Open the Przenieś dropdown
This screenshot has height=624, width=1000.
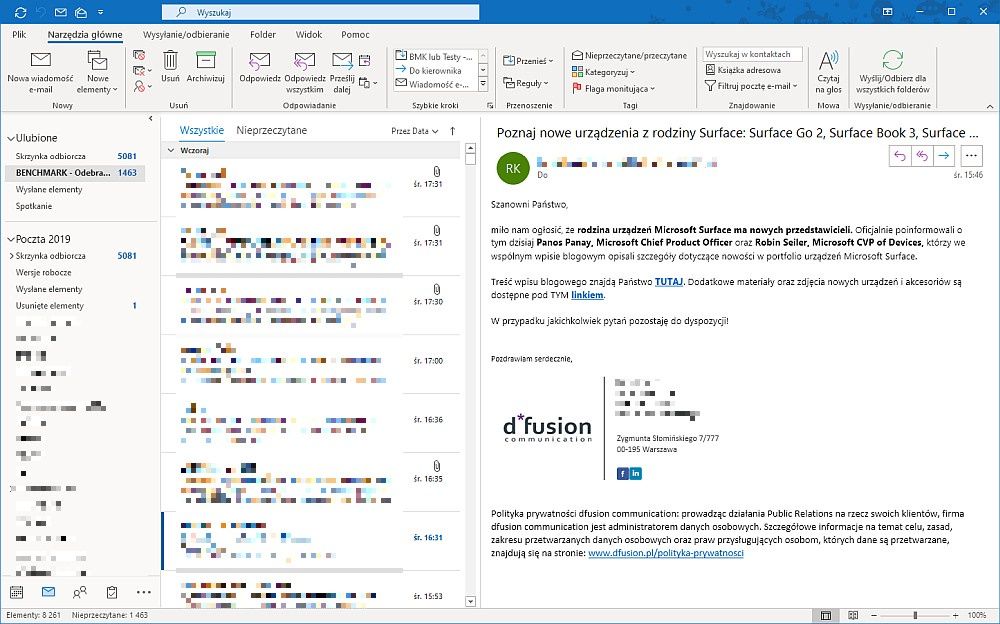click(x=528, y=61)
